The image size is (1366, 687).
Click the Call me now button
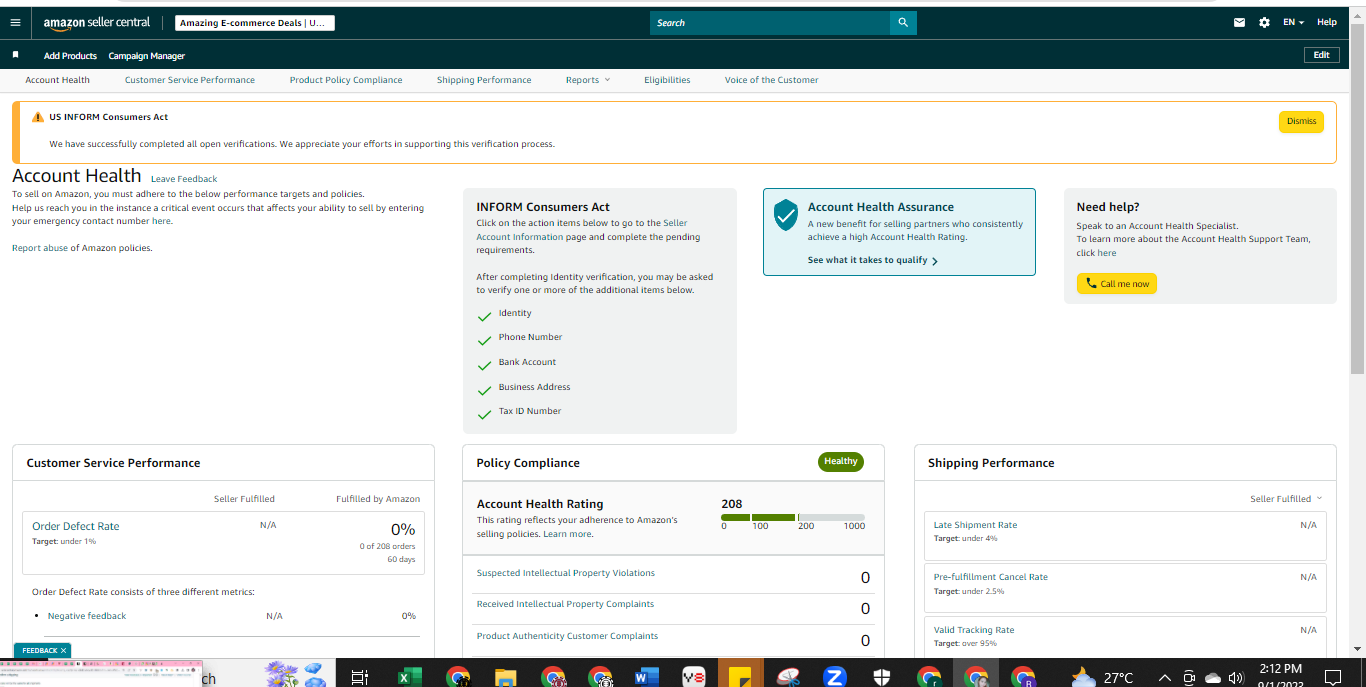(1117, 284)
